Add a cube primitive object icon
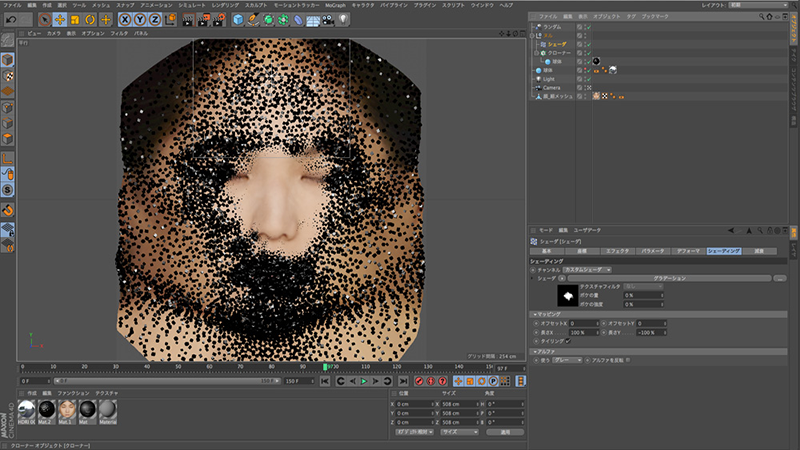 (x=238, y=19)
